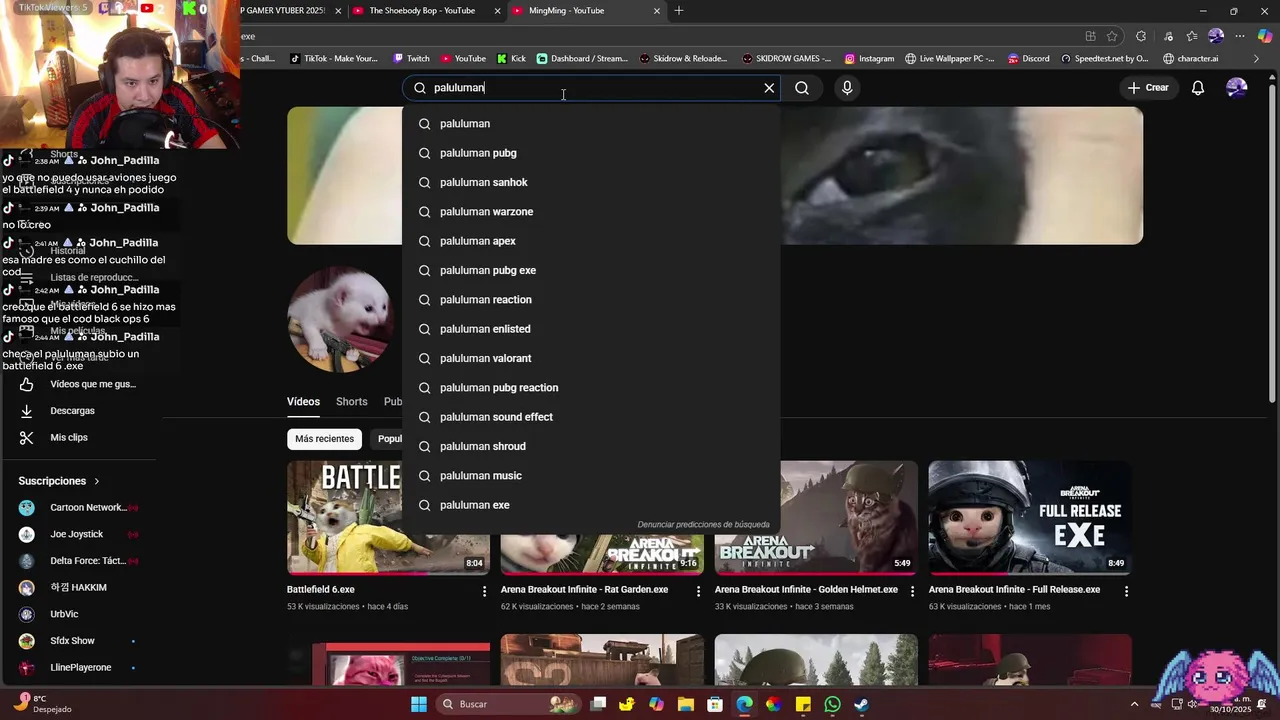This screenshot has height=720, width=1280.
Task: Select suggestion 'paluluman pubg'
Action: click(591, 153)
